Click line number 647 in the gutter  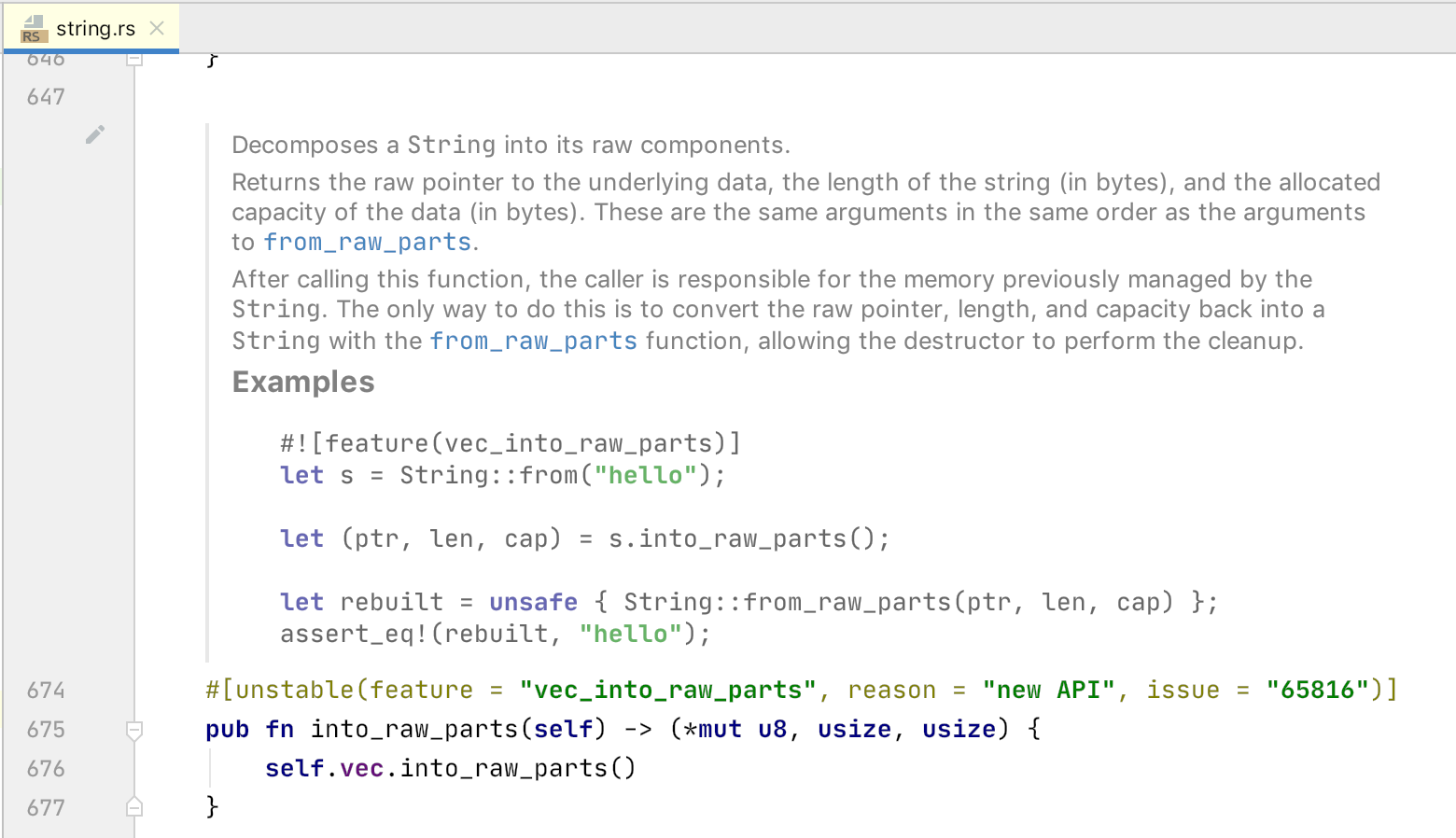click(44, 96)
